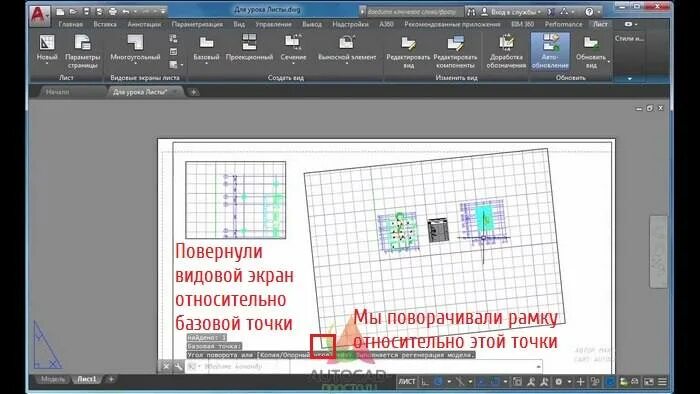This screenshot has width=700, height=394.
Task: Expand the Сечение dropdown arrow
Action: coord(293,63)
